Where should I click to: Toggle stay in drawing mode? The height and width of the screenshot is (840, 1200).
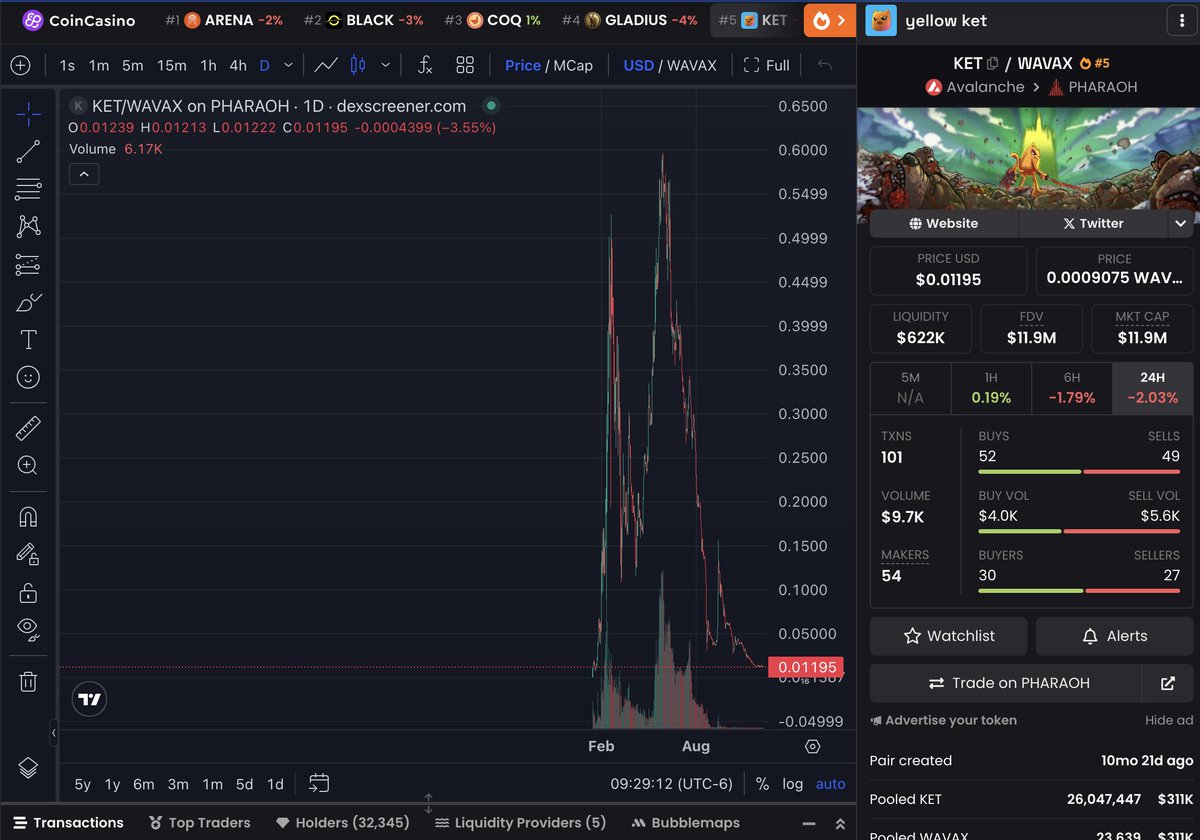[x=28, y=554]
